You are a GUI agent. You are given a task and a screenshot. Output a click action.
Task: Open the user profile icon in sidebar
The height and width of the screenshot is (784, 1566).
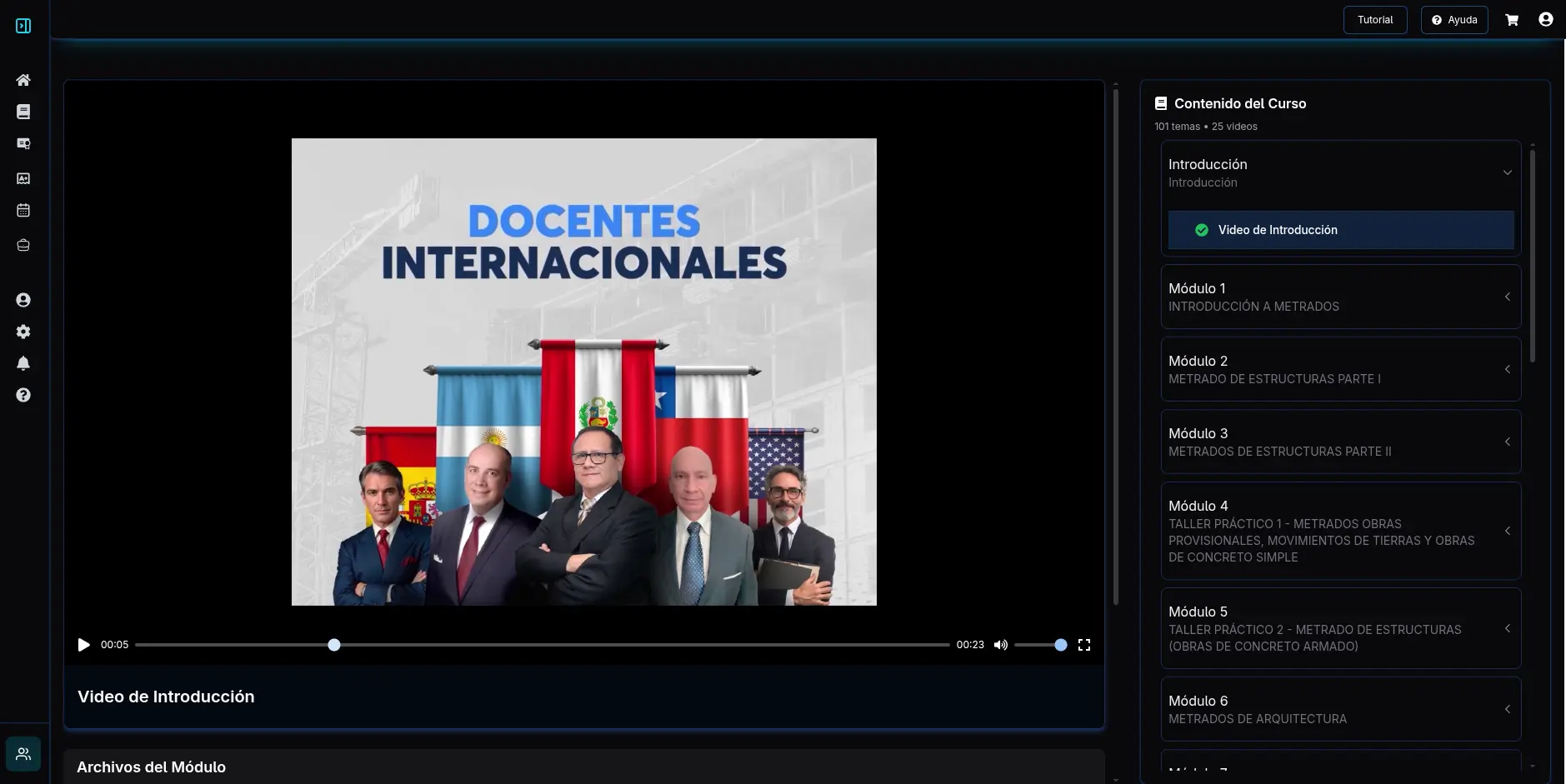[x=23, y=300]
